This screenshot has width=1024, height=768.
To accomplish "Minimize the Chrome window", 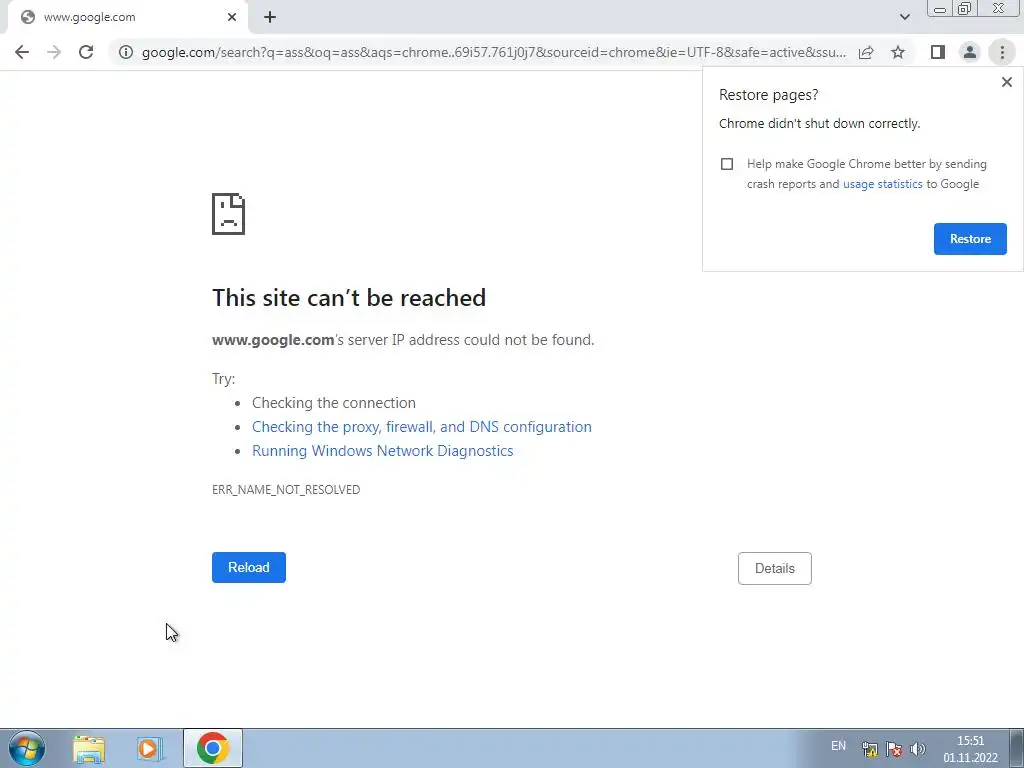I will (940, 9).
